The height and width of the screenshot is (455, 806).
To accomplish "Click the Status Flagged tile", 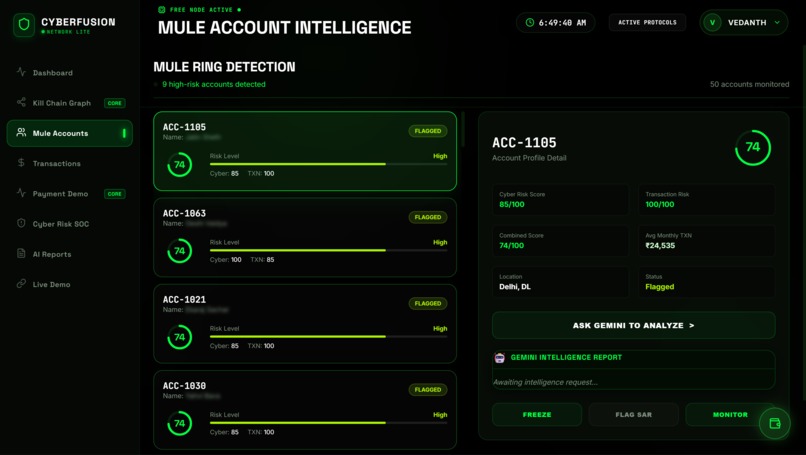I will pyautogui.click(x=707, y=282).
